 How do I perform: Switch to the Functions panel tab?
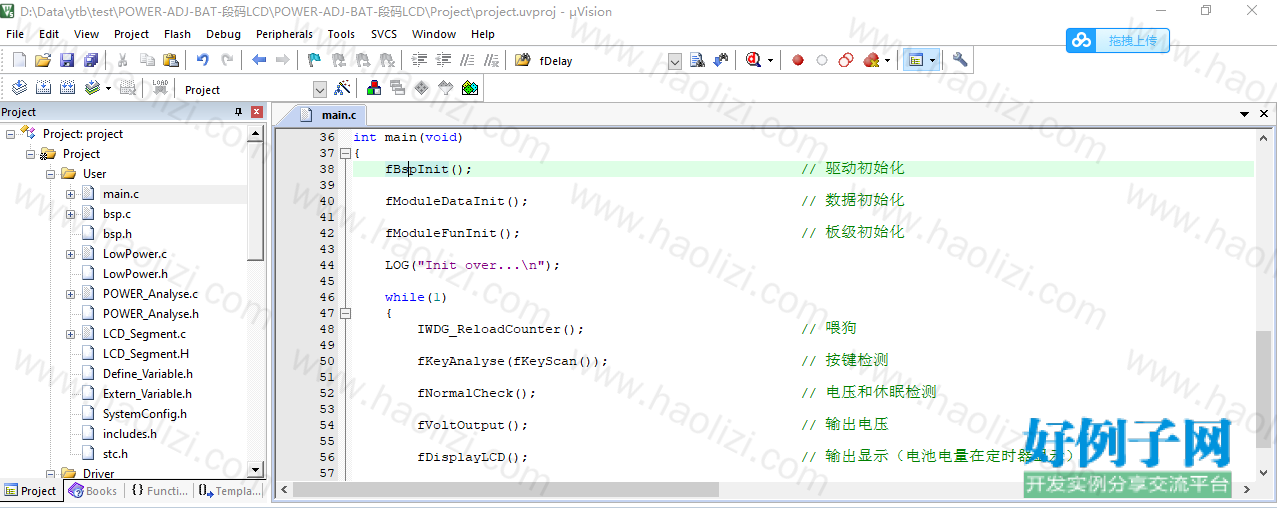159,491
